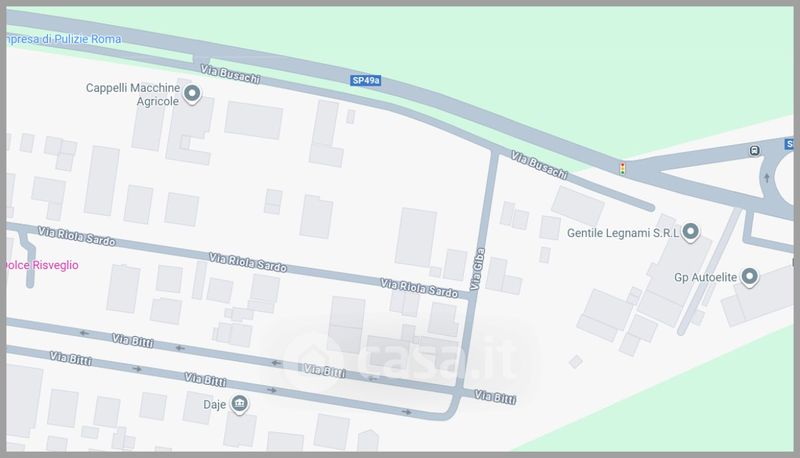This screenshot has height=458, width=800.
Task: Click the Dolce Risveglio place label
Action: point(42,265)
